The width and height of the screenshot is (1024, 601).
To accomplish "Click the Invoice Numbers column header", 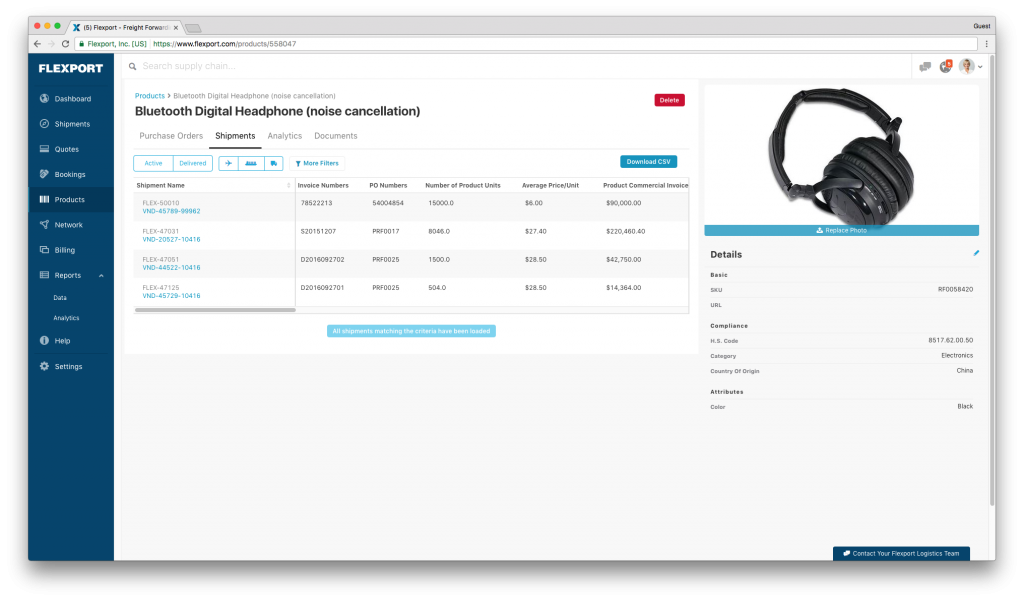I will pos(323,186).
